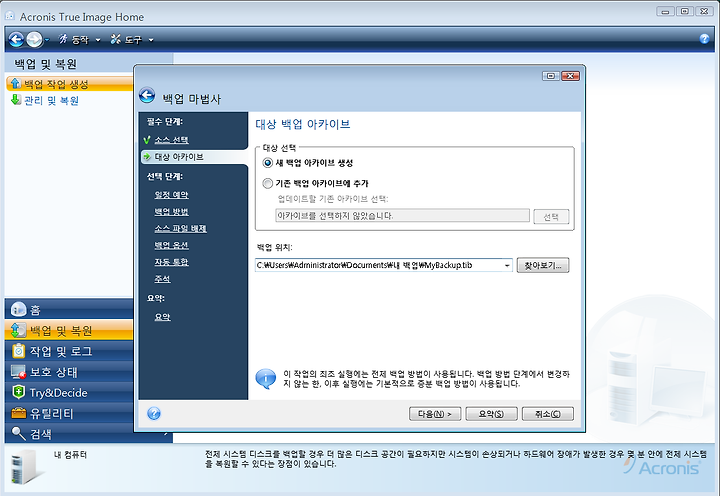Click the wizard help icon at the bottom left

click(154, 414)
